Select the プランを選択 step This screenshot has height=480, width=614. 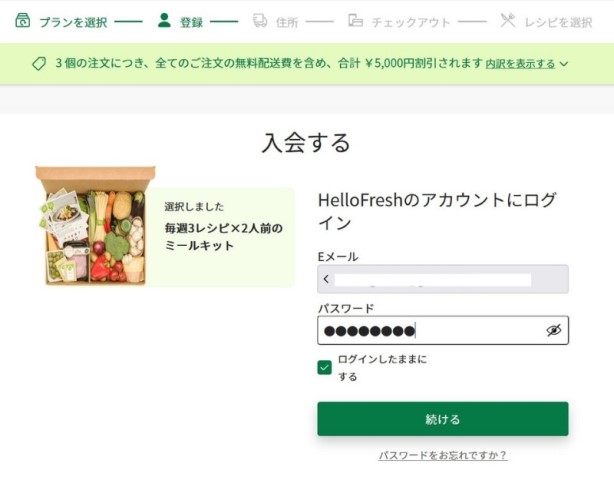click(x=73, y=22)
